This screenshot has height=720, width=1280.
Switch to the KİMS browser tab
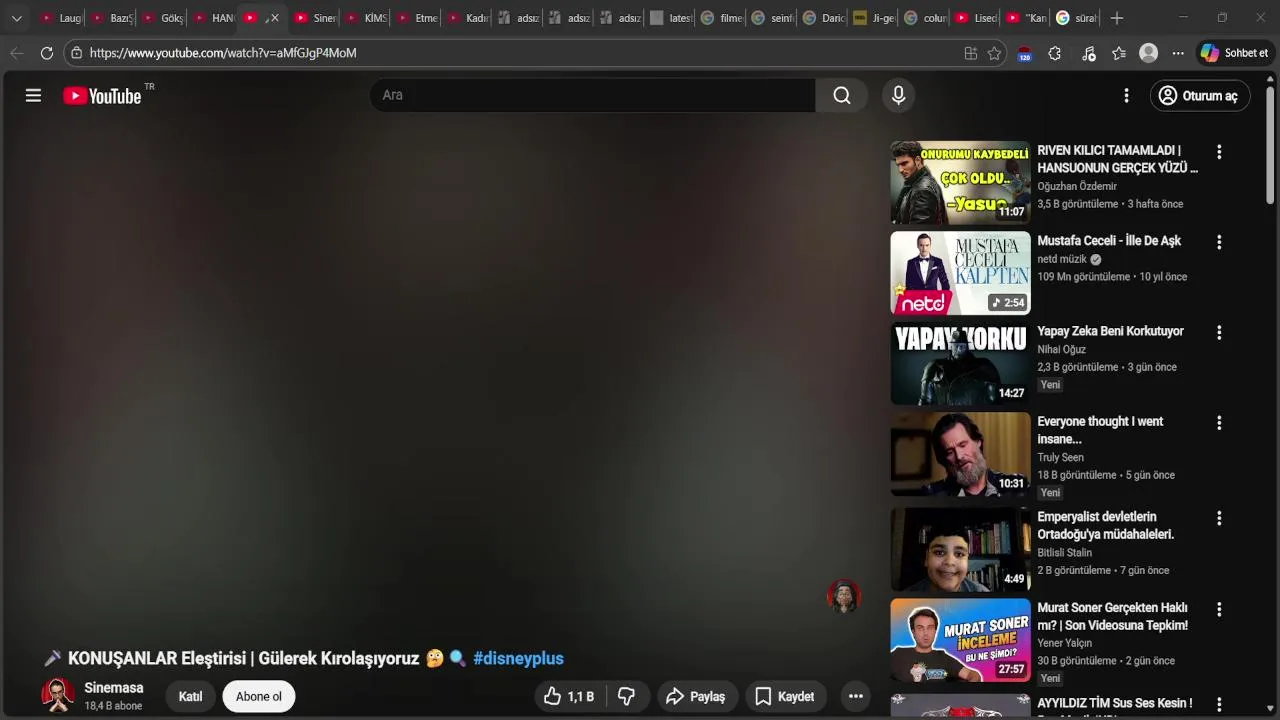click(365, 18)
